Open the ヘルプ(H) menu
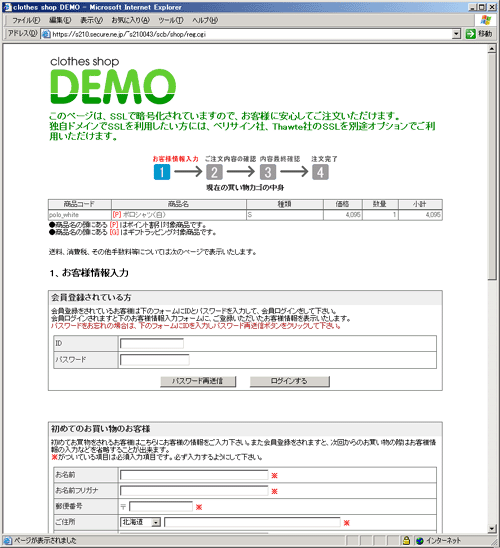 (x=205, y=20)
